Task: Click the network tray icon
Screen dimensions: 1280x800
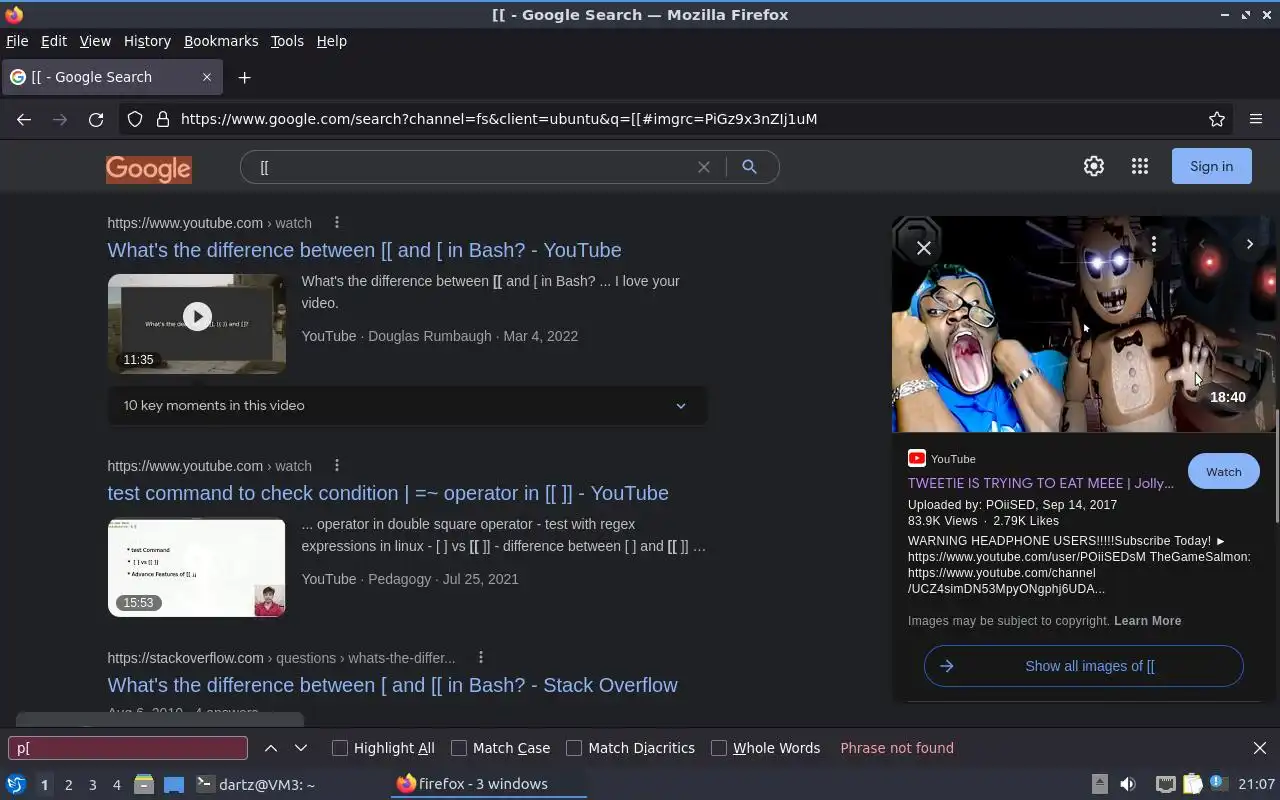Action: tap(1166, 784)
